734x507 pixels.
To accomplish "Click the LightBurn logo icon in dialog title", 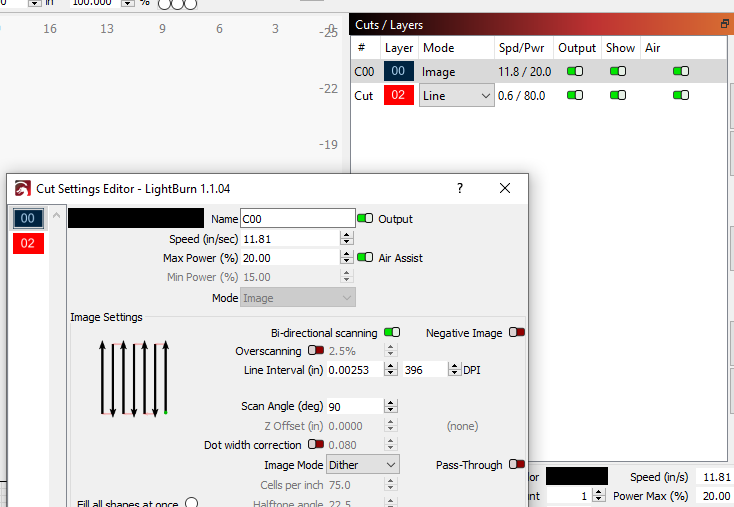I will (22, 188).
